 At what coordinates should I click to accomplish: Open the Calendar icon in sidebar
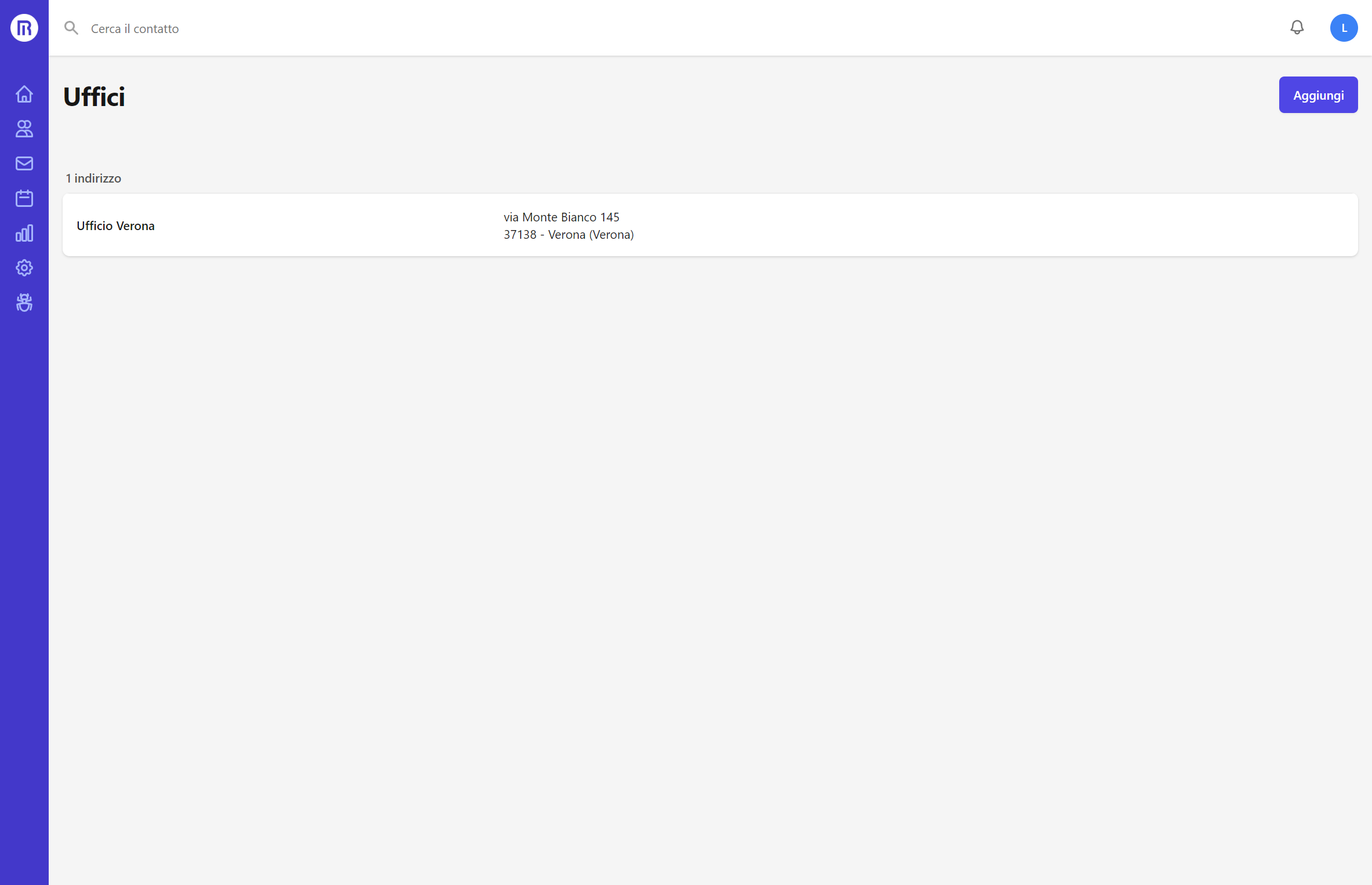pos(24,198)
